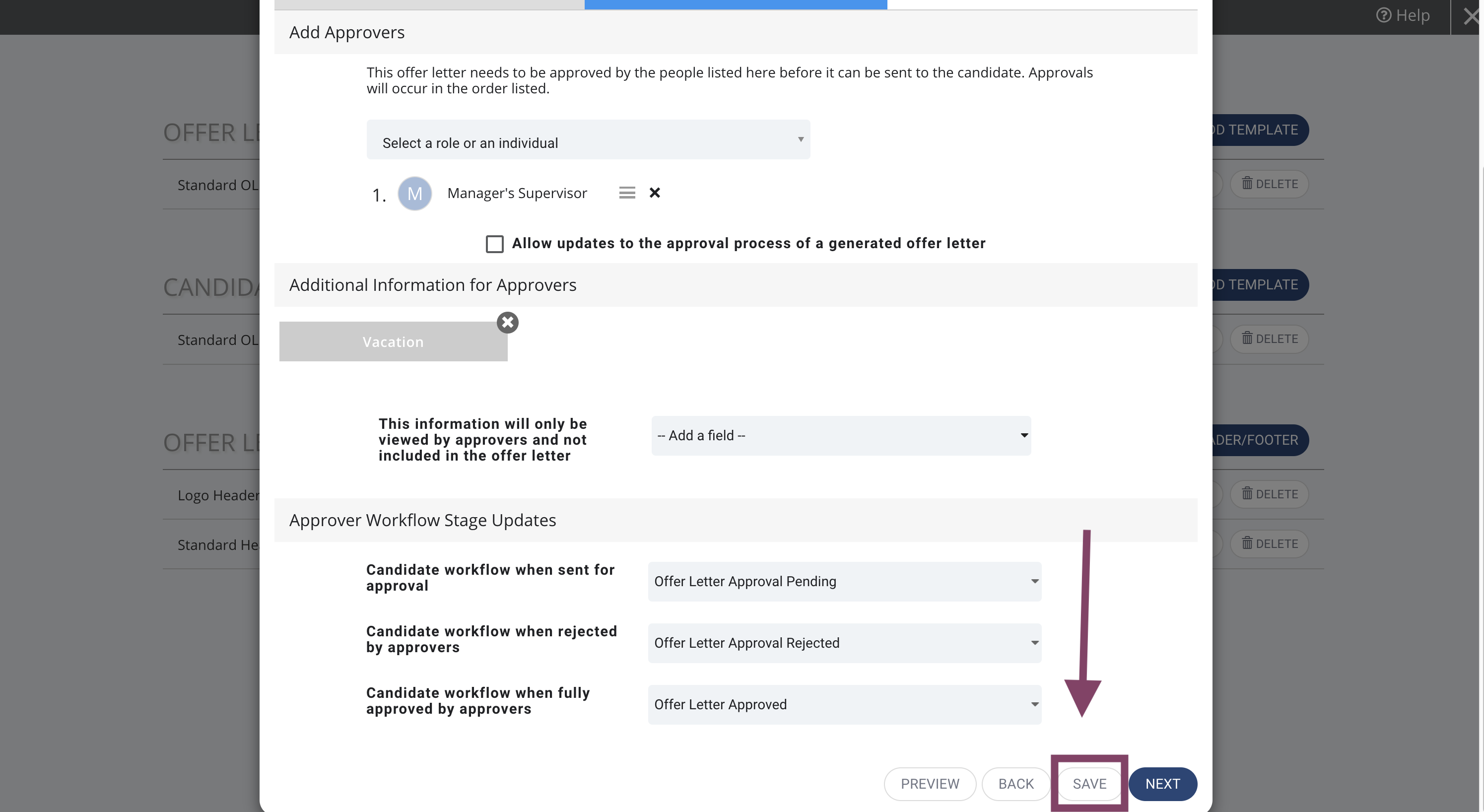Click the first DELETE trash icon under Offer Letter
The image size is (1484, 812).
coord(1269,184)
